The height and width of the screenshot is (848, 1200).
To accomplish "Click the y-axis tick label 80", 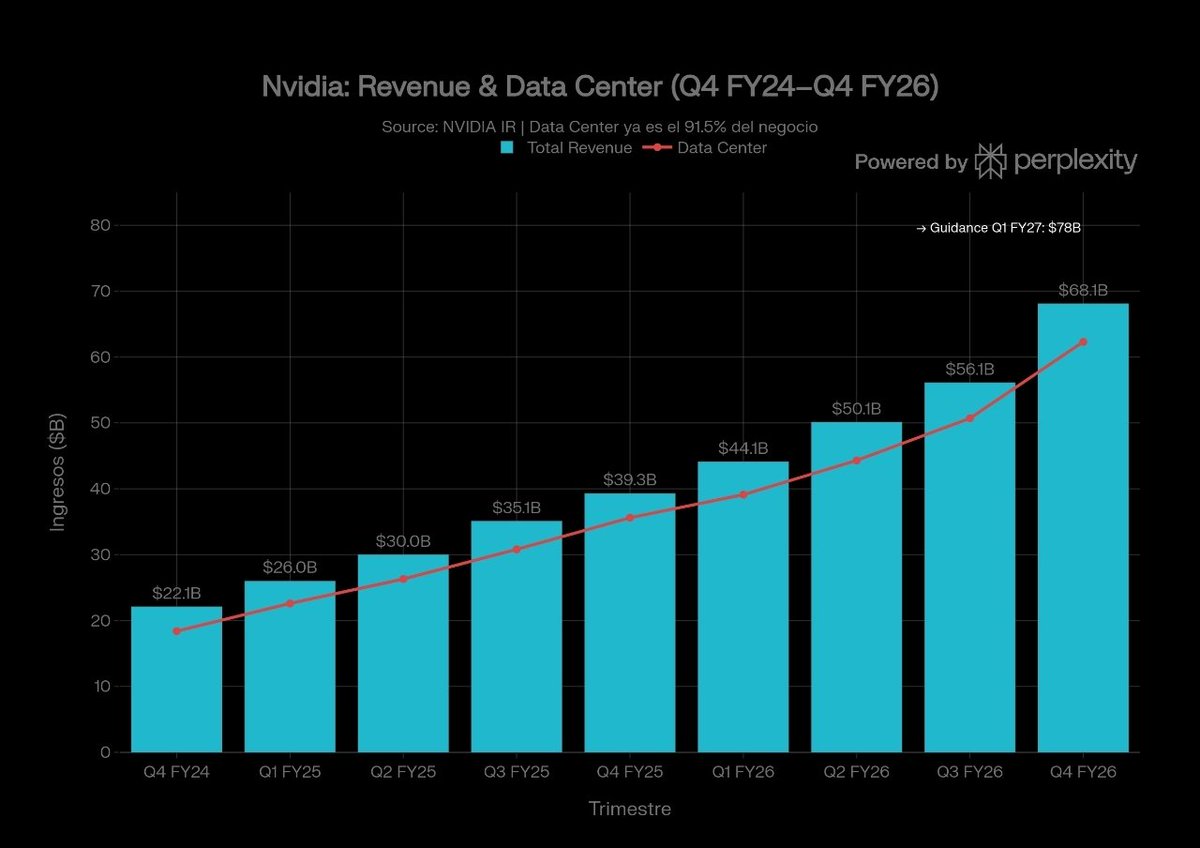I will point(99,225).
